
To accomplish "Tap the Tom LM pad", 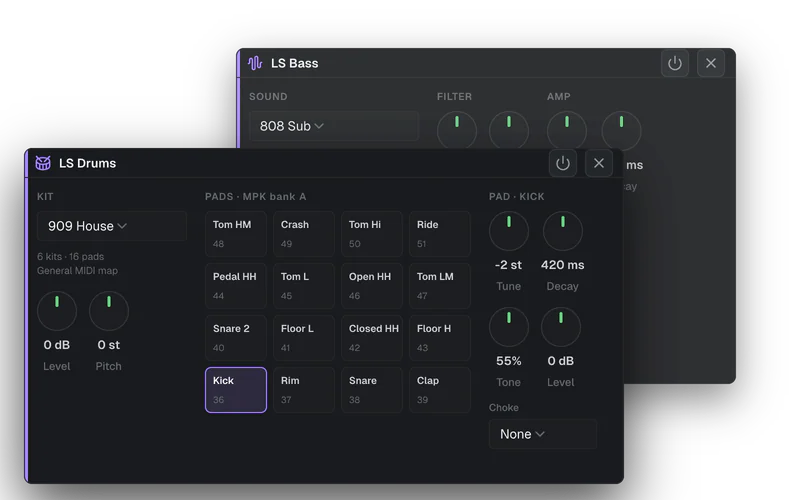I will [x=439, y=286].
